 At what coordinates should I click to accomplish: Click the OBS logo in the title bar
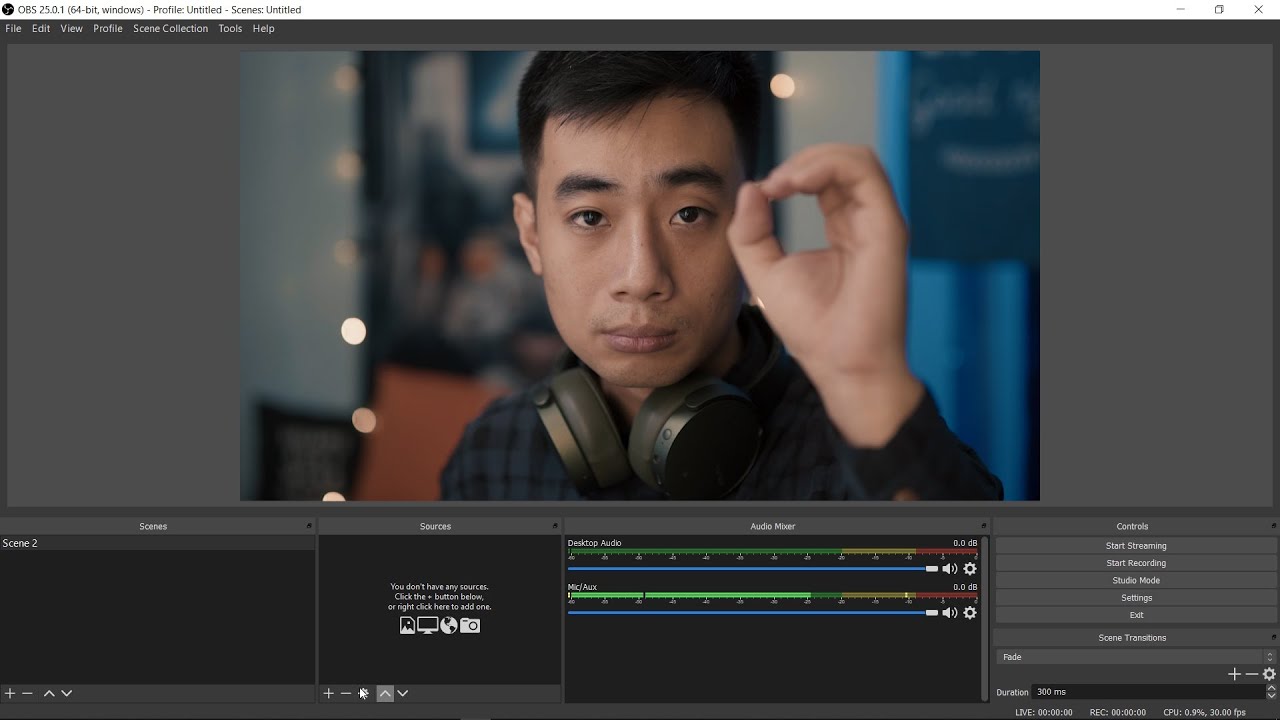8,9
